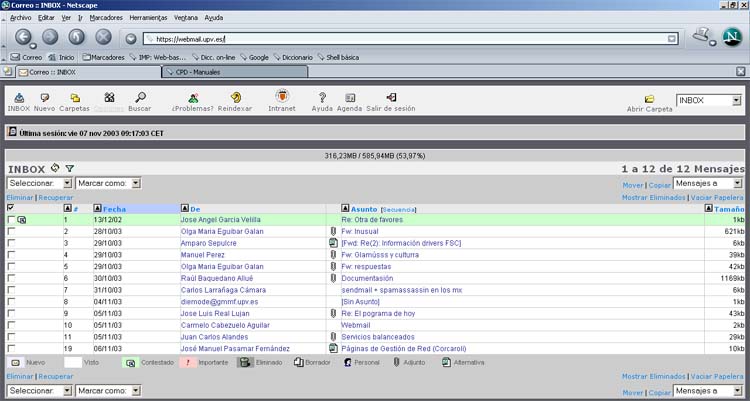Screen dimensions: 750x401
Task: Click the quota usage bar showing 53,97%
Action: point(375,156)
